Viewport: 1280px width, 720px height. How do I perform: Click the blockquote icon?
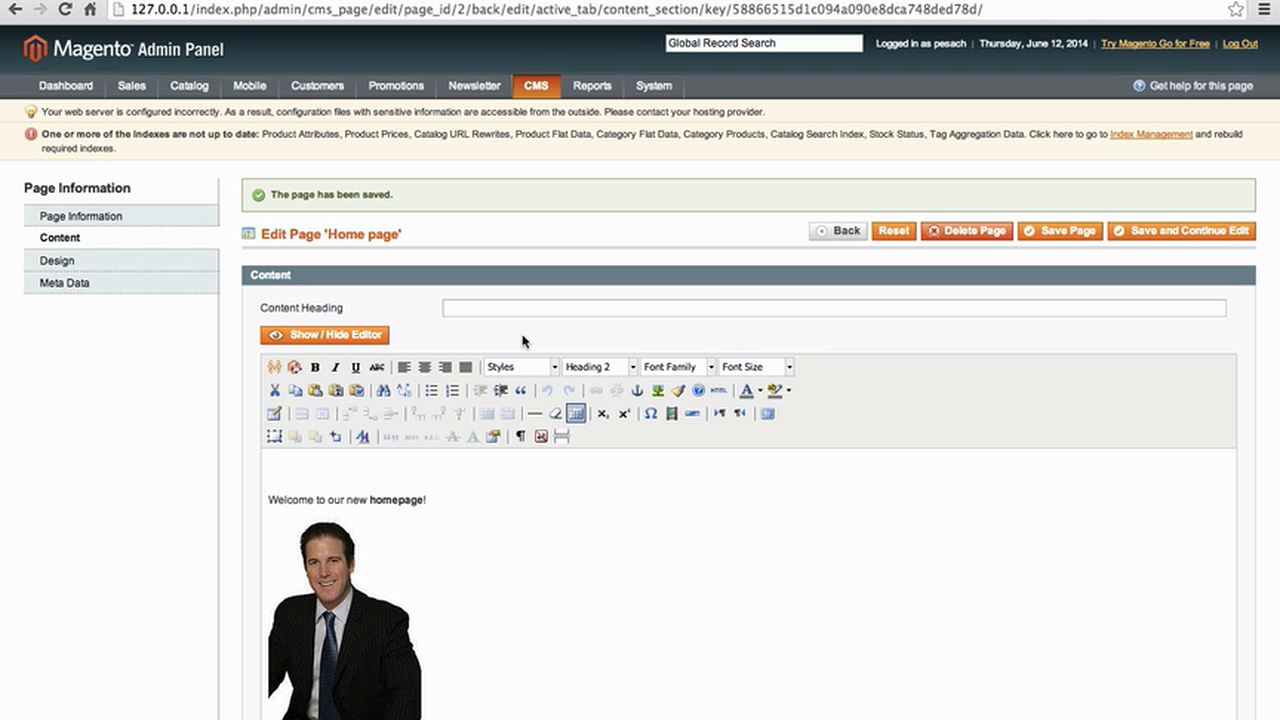[520, 390]
